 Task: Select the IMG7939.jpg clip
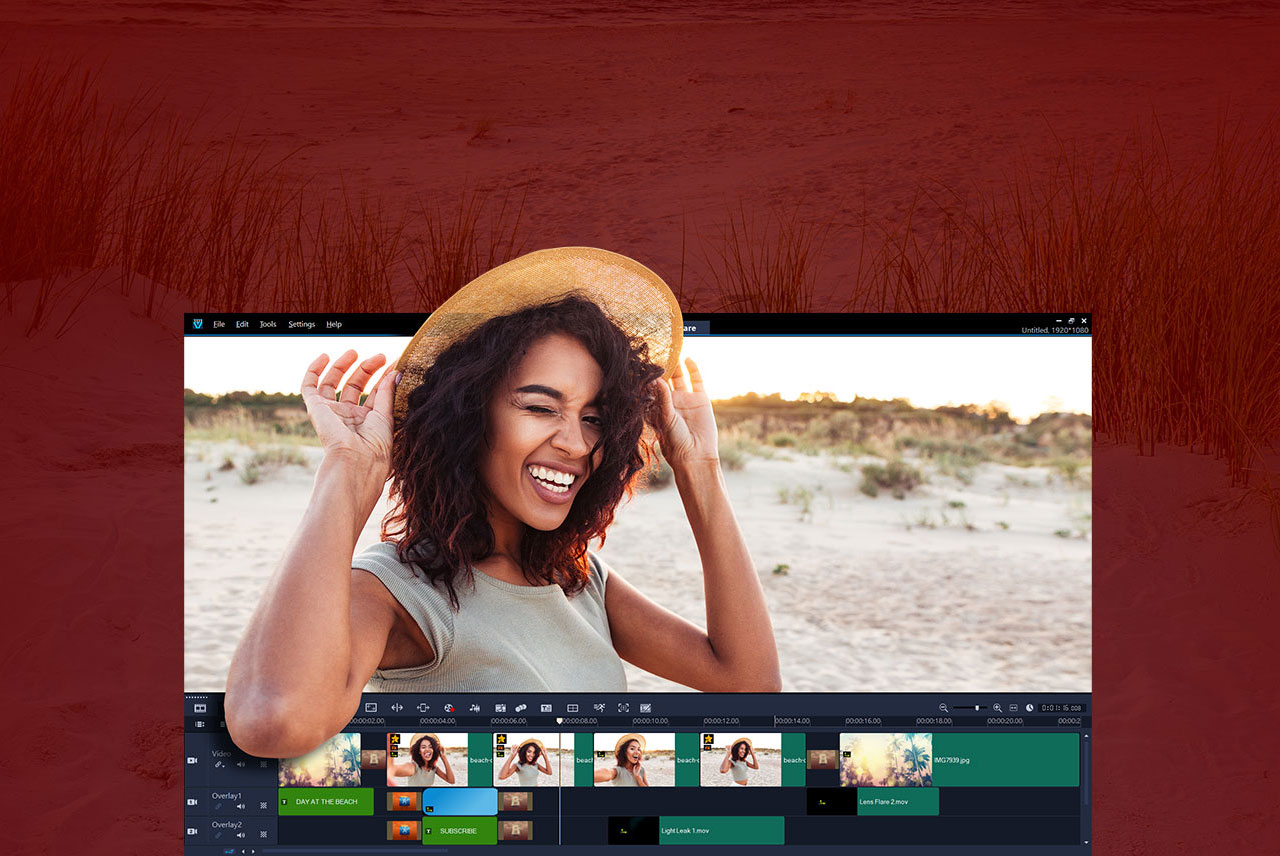tap(959, 760)
